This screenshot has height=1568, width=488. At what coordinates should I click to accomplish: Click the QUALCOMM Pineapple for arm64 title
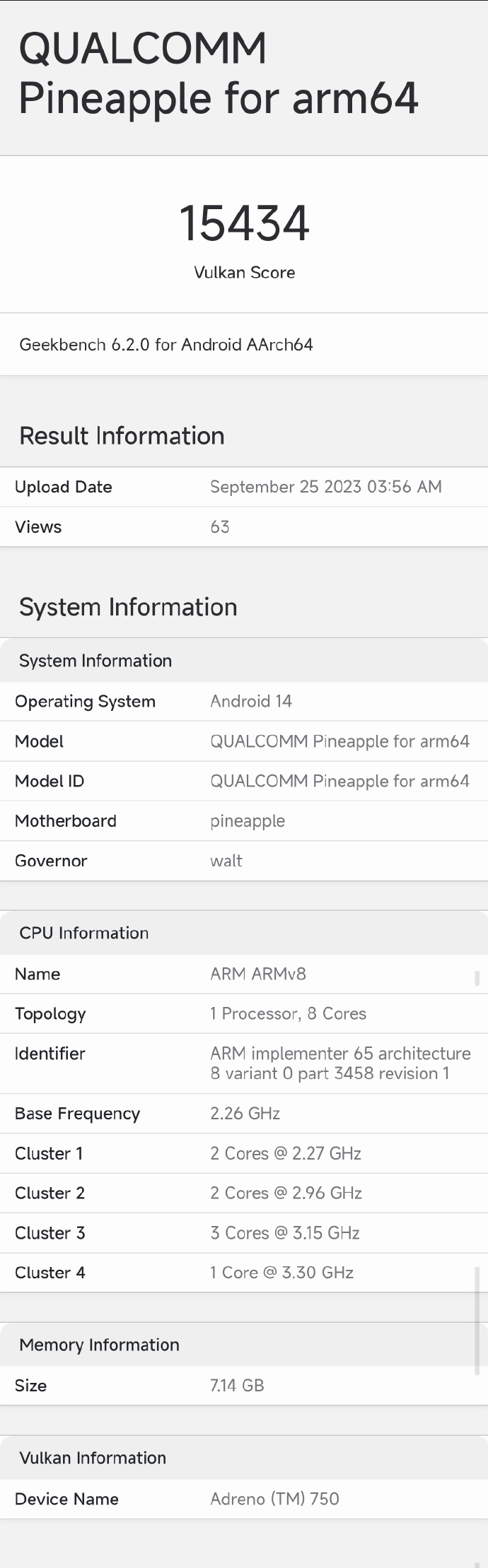pyautogui.click(x=218, y=73)
